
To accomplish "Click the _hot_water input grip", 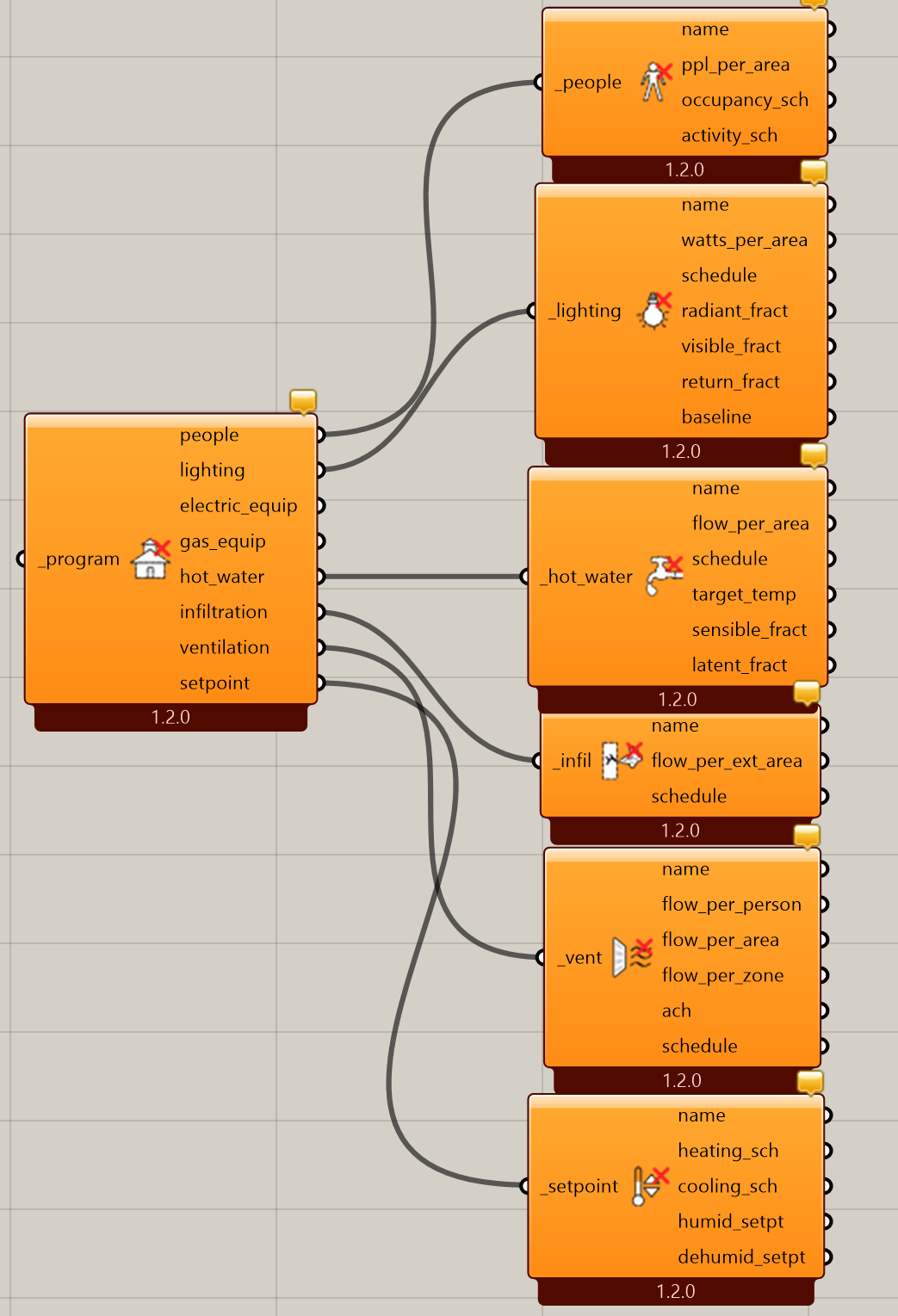I will (x=526, y=577).
